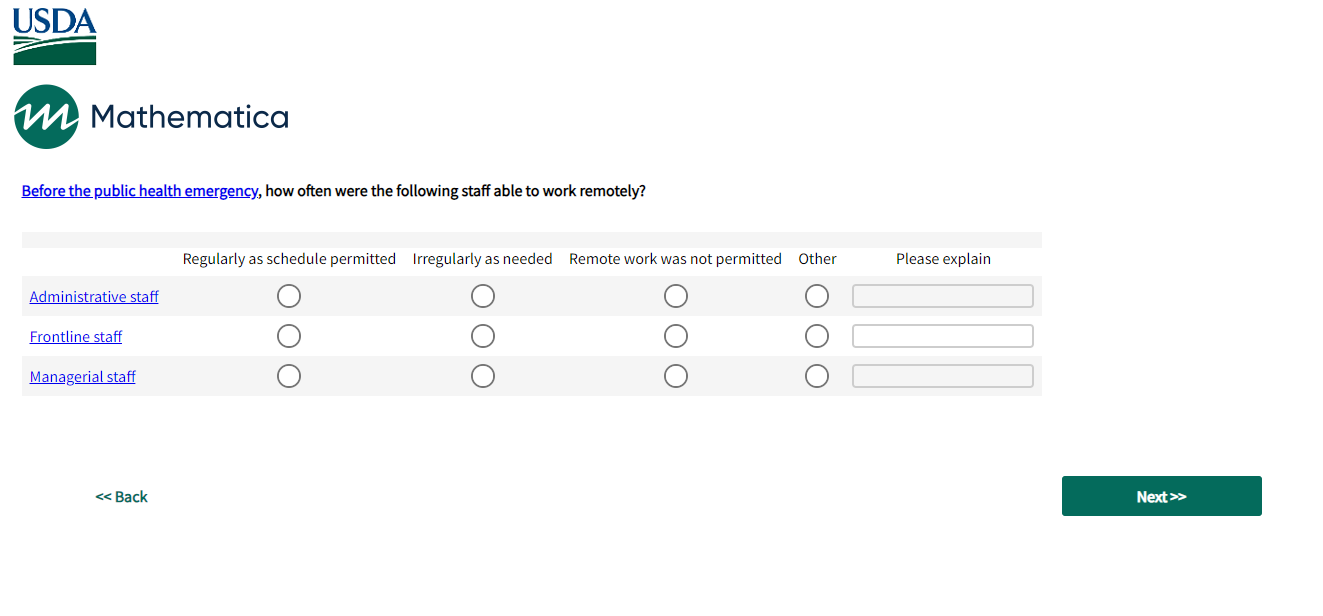Open the Managerial staff definition link
Image resolution: width=1323 pixels, height=616 pixels.
[x=83, y=377]
